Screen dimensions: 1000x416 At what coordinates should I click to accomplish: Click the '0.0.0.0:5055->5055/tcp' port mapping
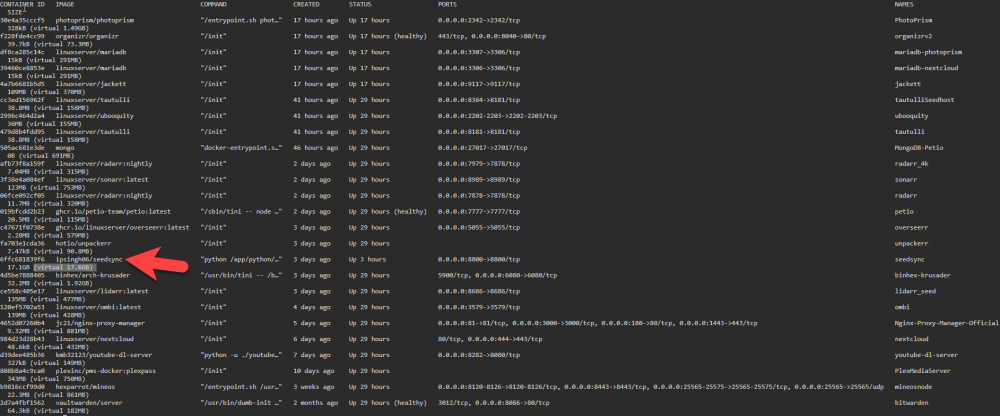(479, 228)
